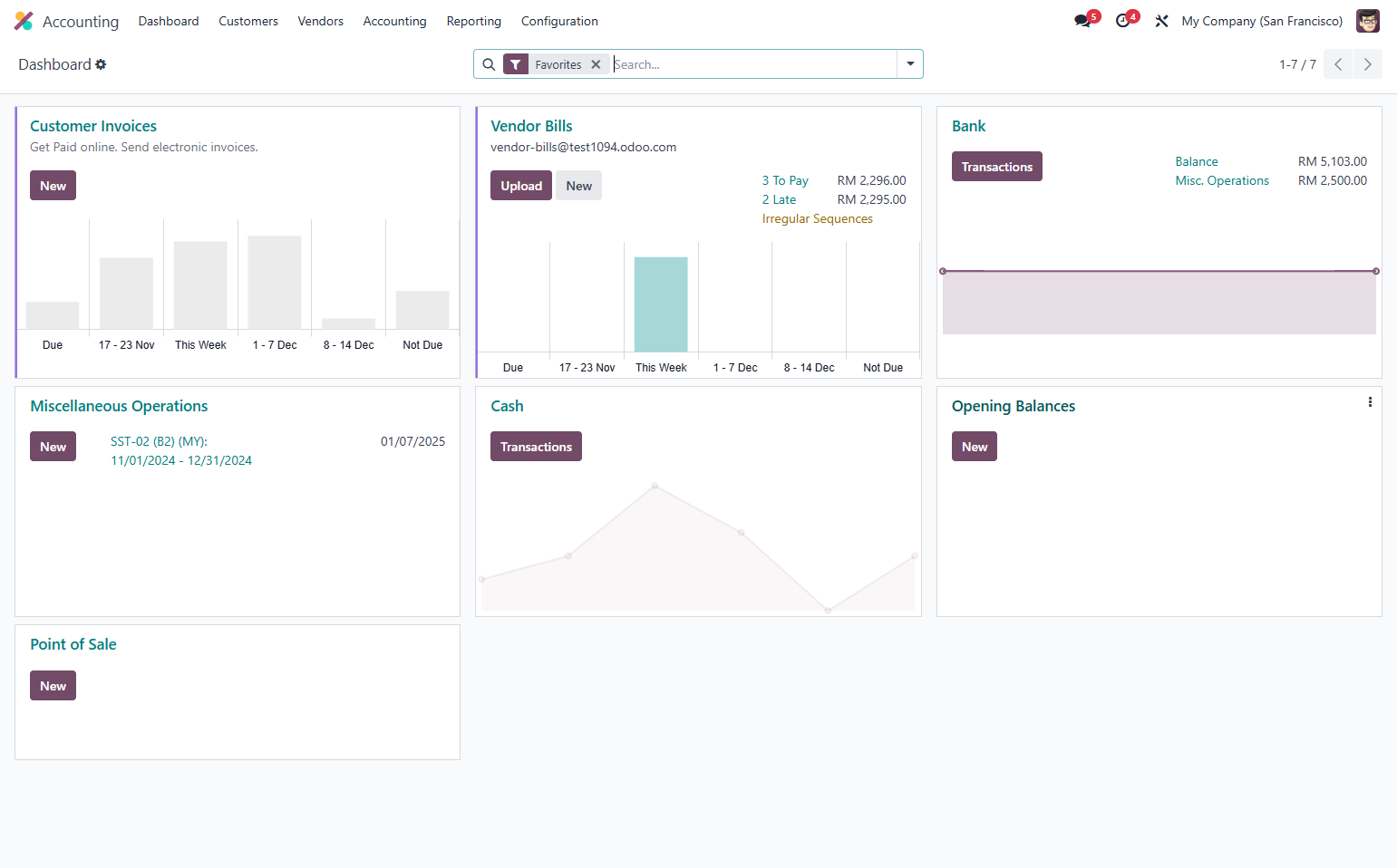1397x868 pixels.
Task: Open Cash Transactions
Action: pyautogui.click(x=536, y=447)
